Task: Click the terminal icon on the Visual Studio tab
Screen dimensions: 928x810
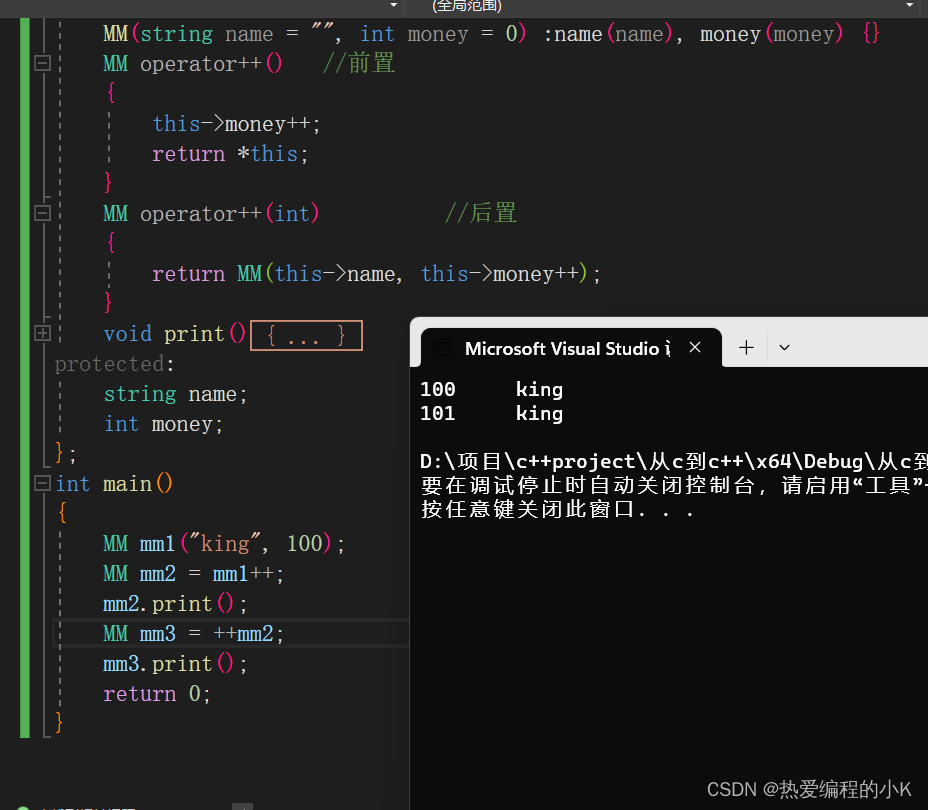Action: tap(442, 347)
